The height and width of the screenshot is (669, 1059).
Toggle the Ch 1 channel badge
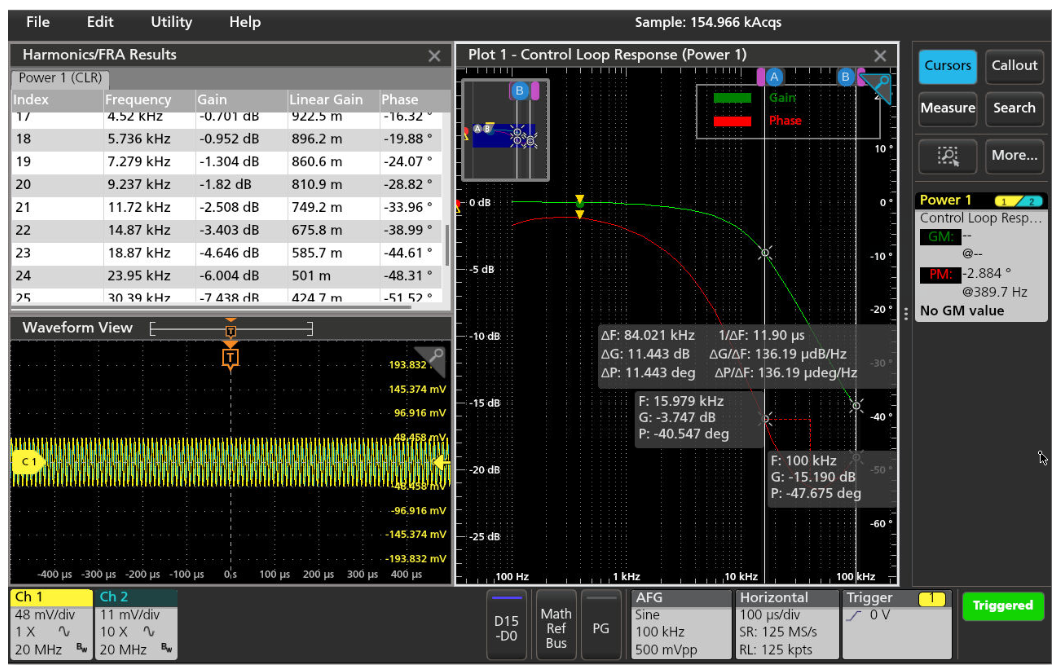pyautogui.click(x=50, y=623)
